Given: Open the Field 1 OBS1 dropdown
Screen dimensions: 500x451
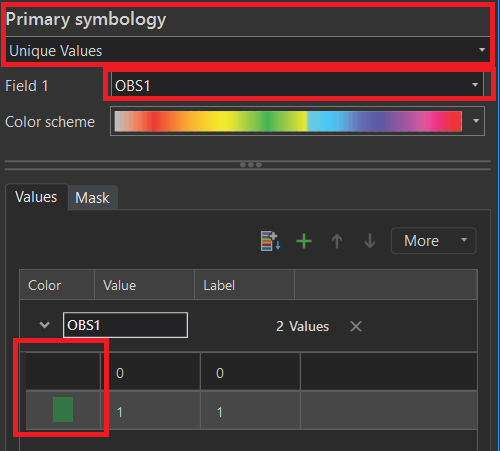Looking at the screenshot, I should click(297, 85).
